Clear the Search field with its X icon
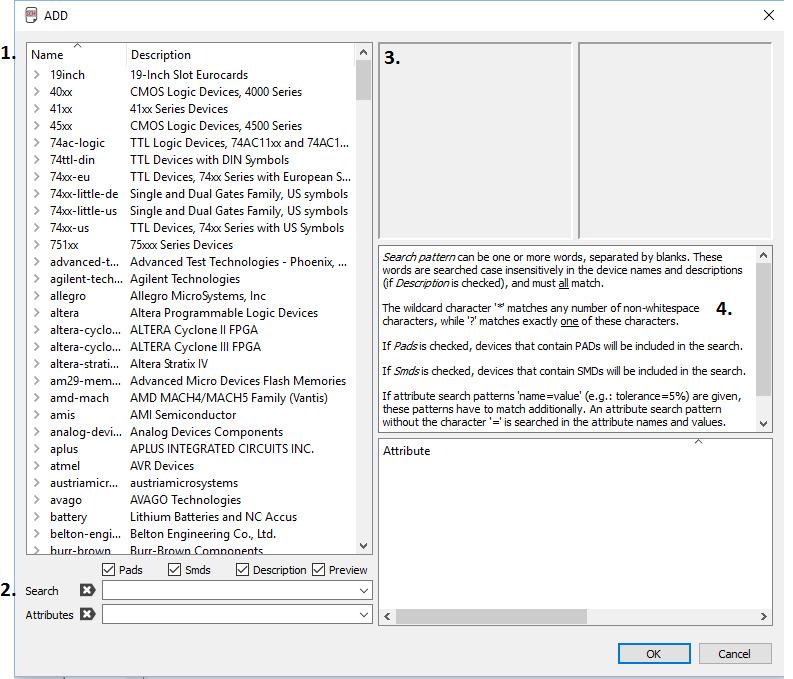 [x=87, y=590]
